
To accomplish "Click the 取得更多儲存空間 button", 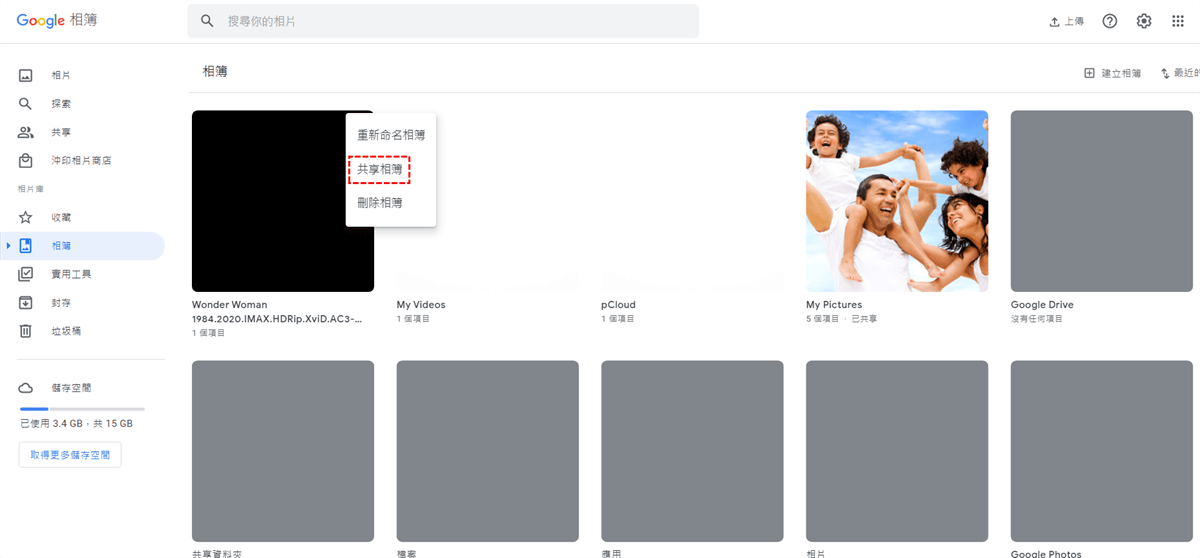I will (70, 455).
